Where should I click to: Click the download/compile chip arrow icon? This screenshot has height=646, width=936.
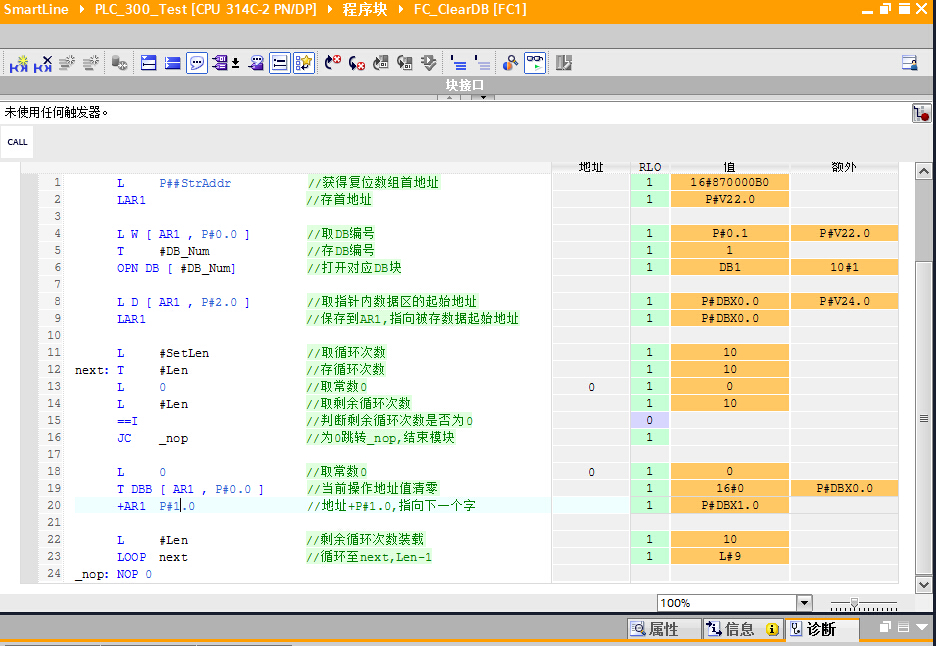(x=429, y=63)
